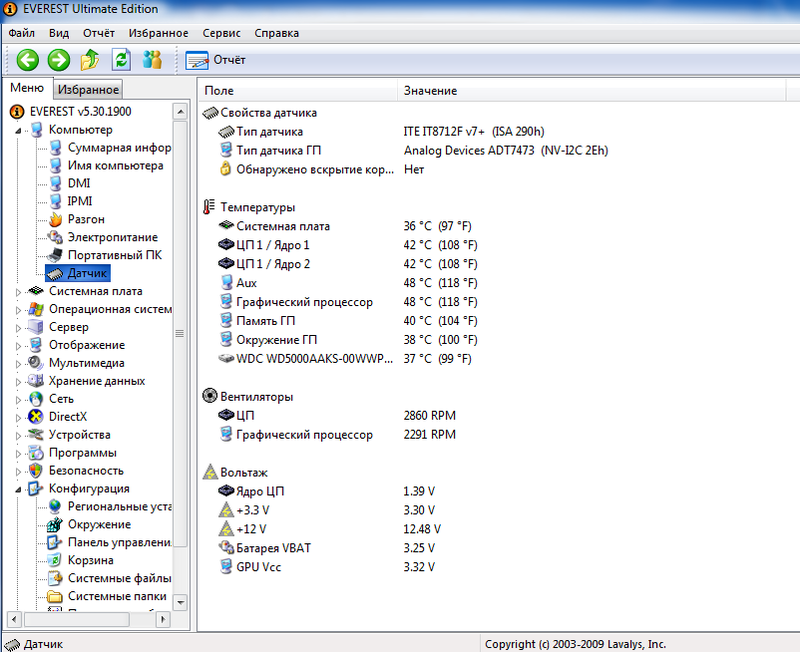
Task: Click the Системные папки folder icon
Action: pos(55,596)
